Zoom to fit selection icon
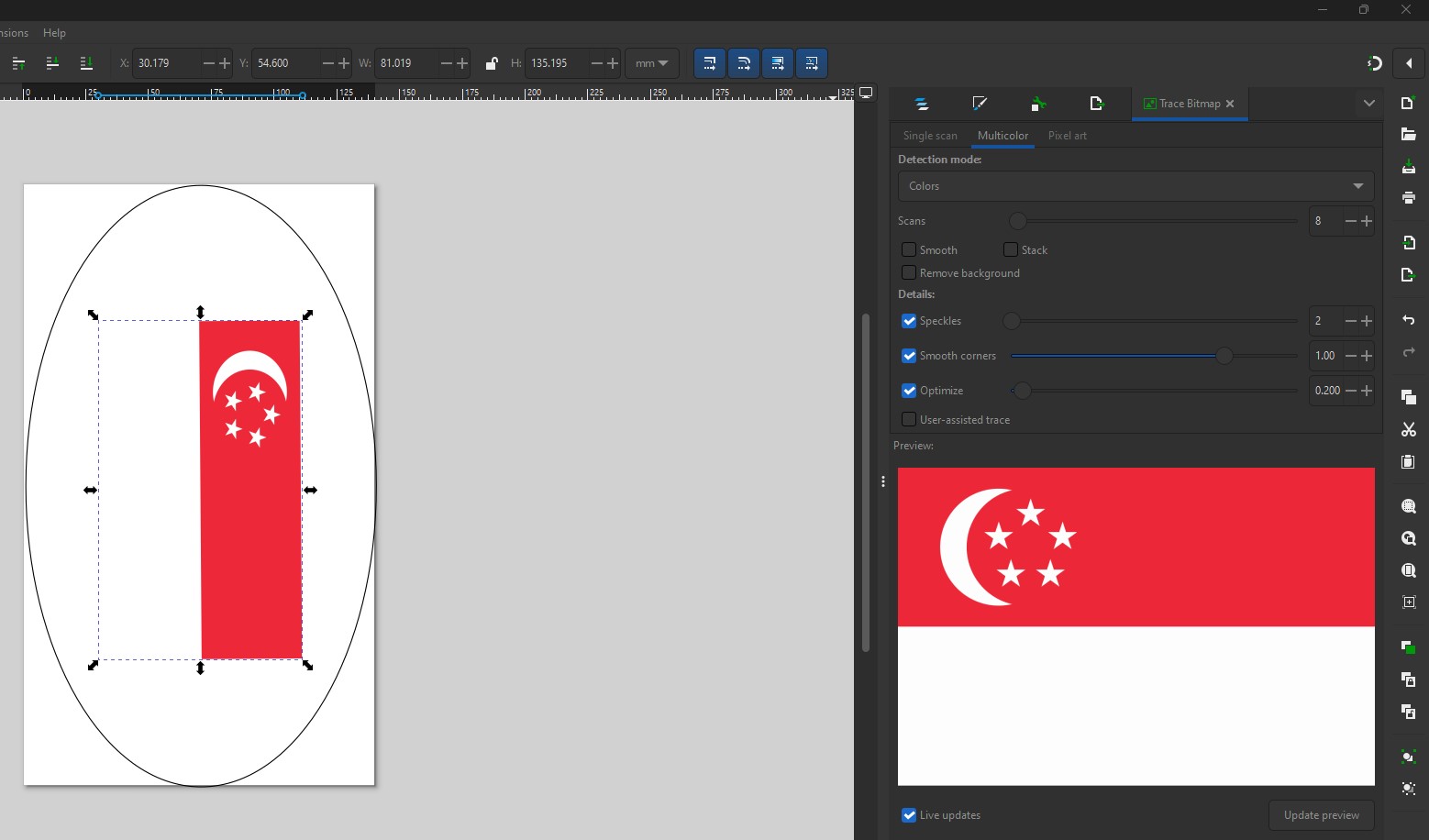 1408,506
